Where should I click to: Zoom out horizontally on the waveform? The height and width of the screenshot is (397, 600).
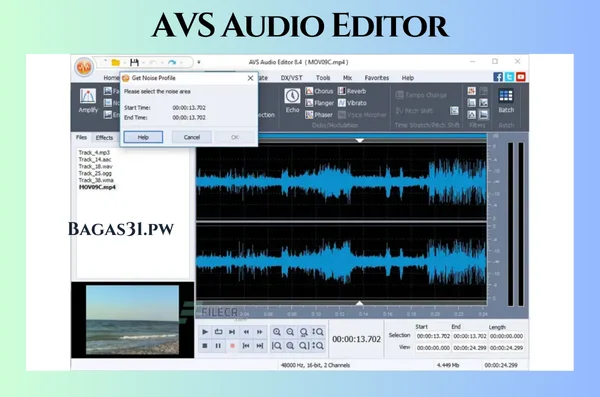tap(290, 332)
